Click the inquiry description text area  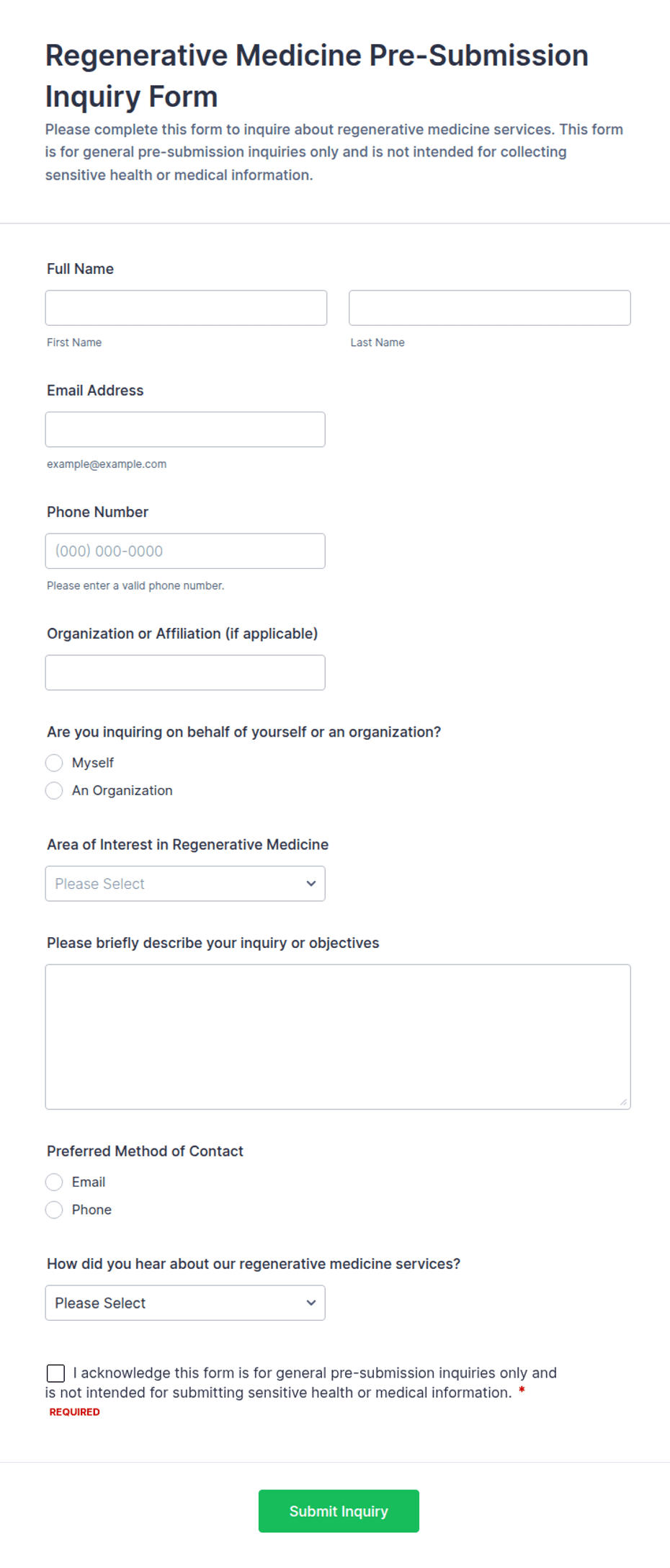pos(338,1037)
